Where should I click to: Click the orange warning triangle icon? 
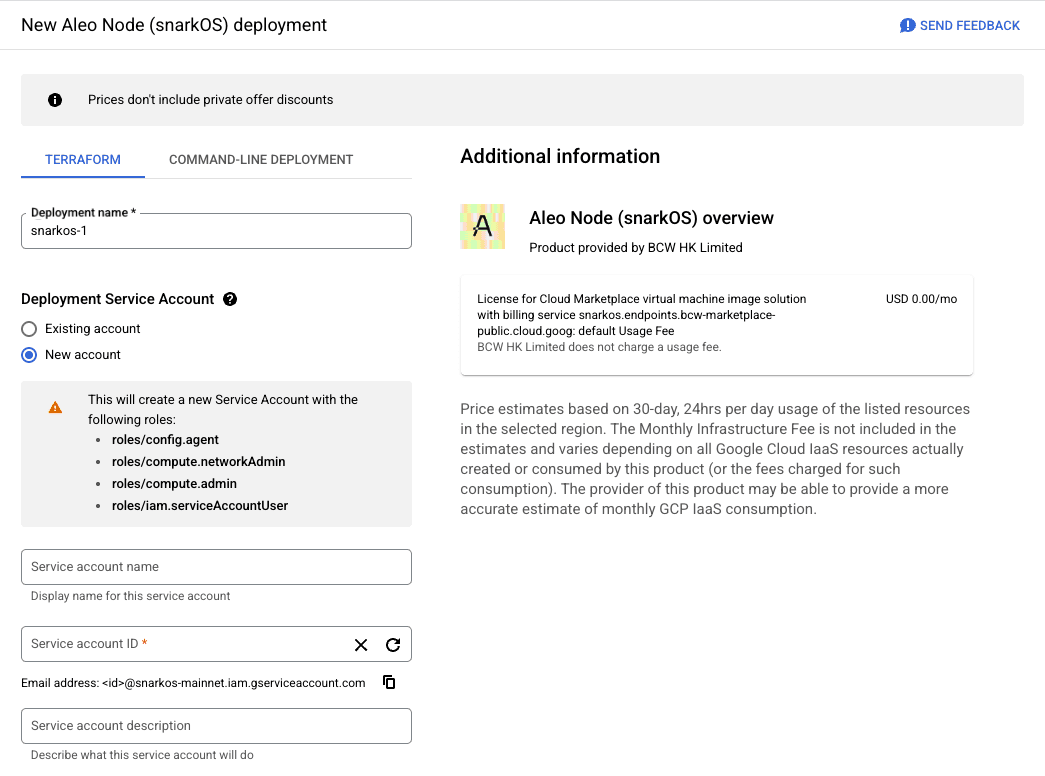point(55,408)
